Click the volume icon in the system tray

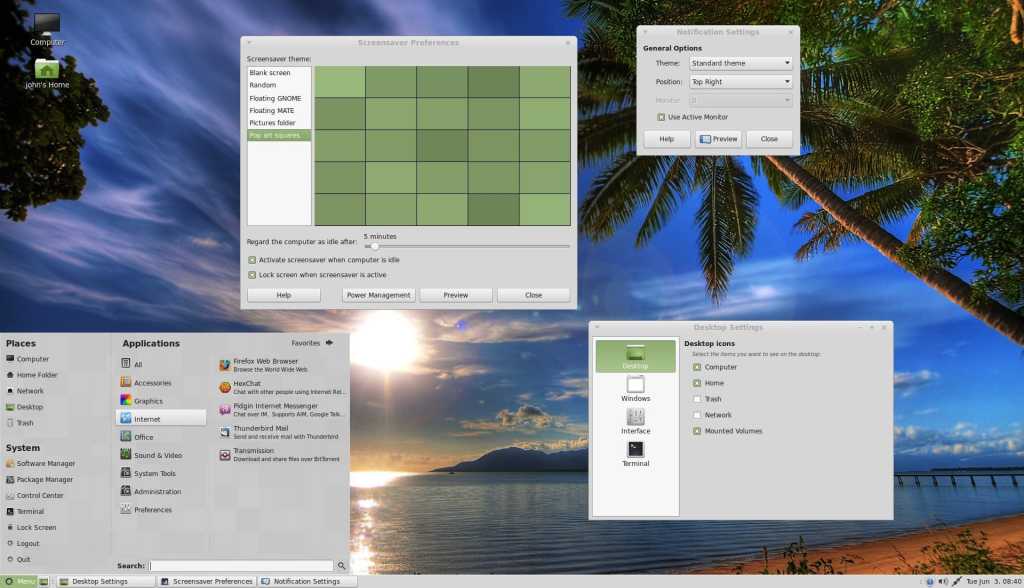pos(943,581)
